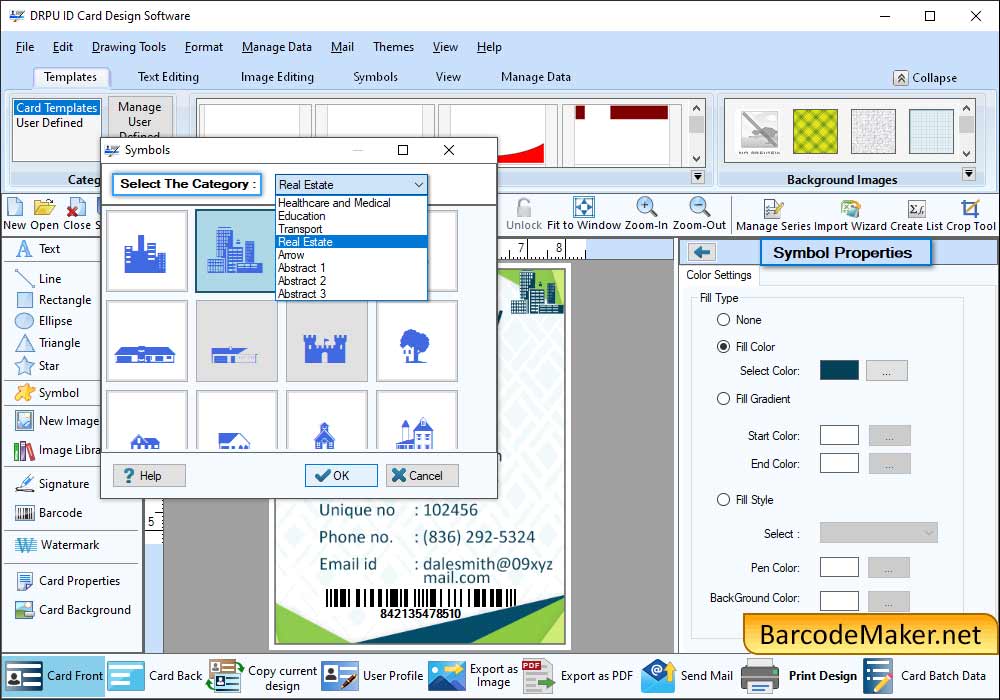Select the Star shape tool

(x=38, y=366)
